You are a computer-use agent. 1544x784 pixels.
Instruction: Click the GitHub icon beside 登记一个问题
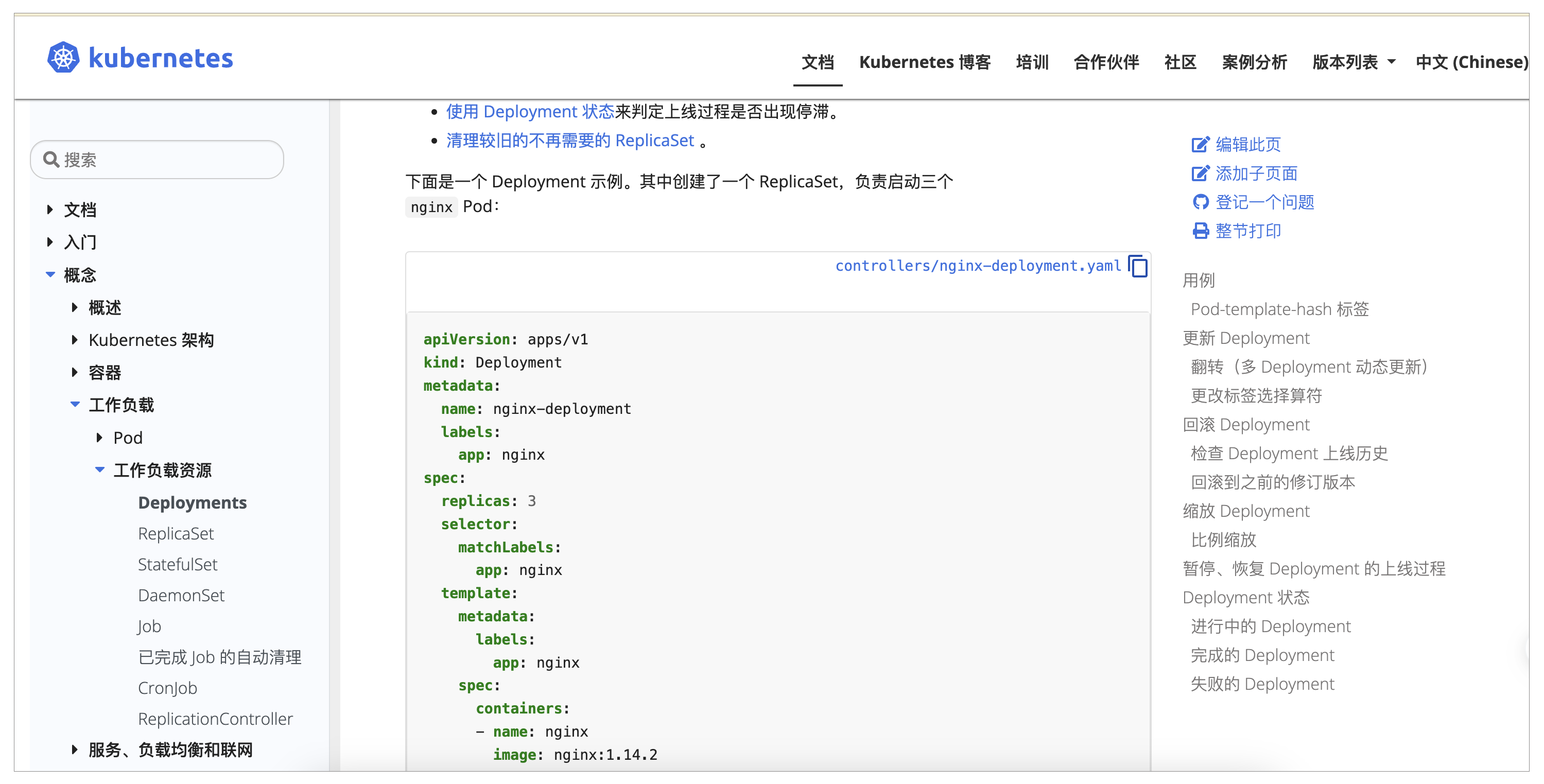(1201, 202)
